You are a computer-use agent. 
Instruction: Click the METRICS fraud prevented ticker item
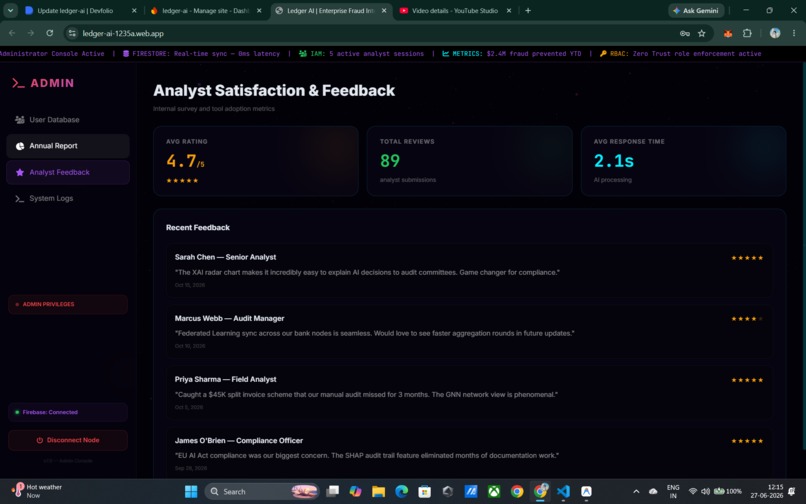click(x=511, y=53)
